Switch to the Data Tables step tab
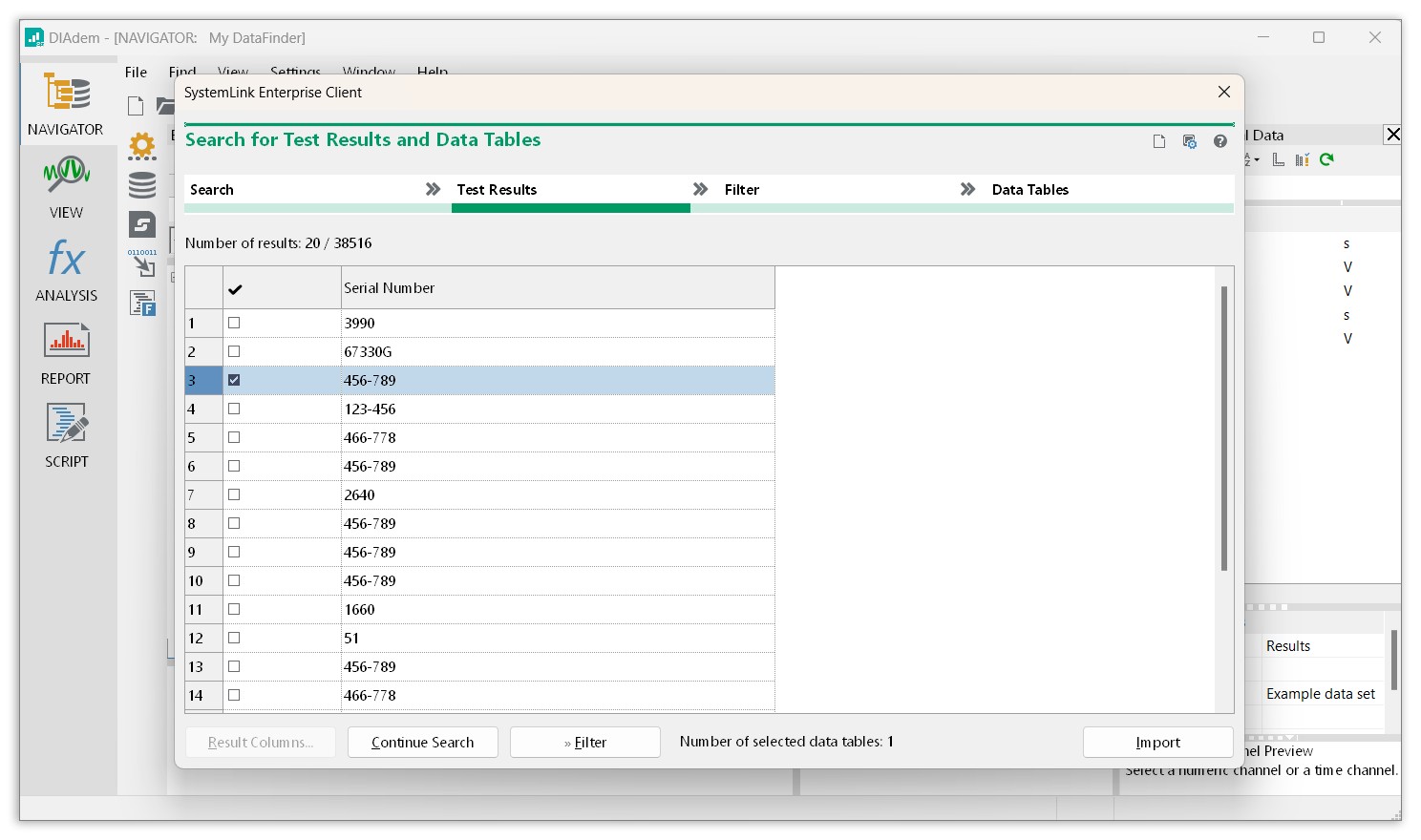Viewport: 1421px width, 840px height. tap(1029, 190)
